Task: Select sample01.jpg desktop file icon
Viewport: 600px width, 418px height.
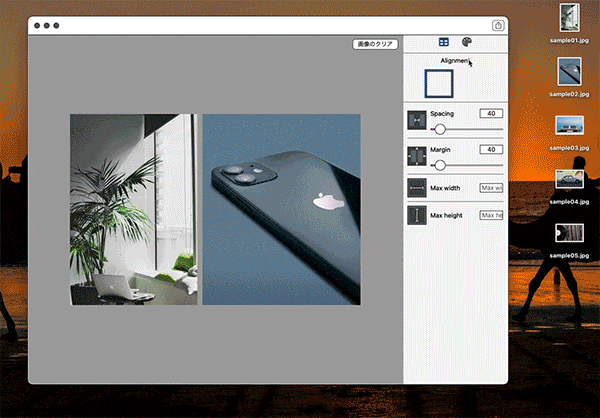Action: click(569, 18)
